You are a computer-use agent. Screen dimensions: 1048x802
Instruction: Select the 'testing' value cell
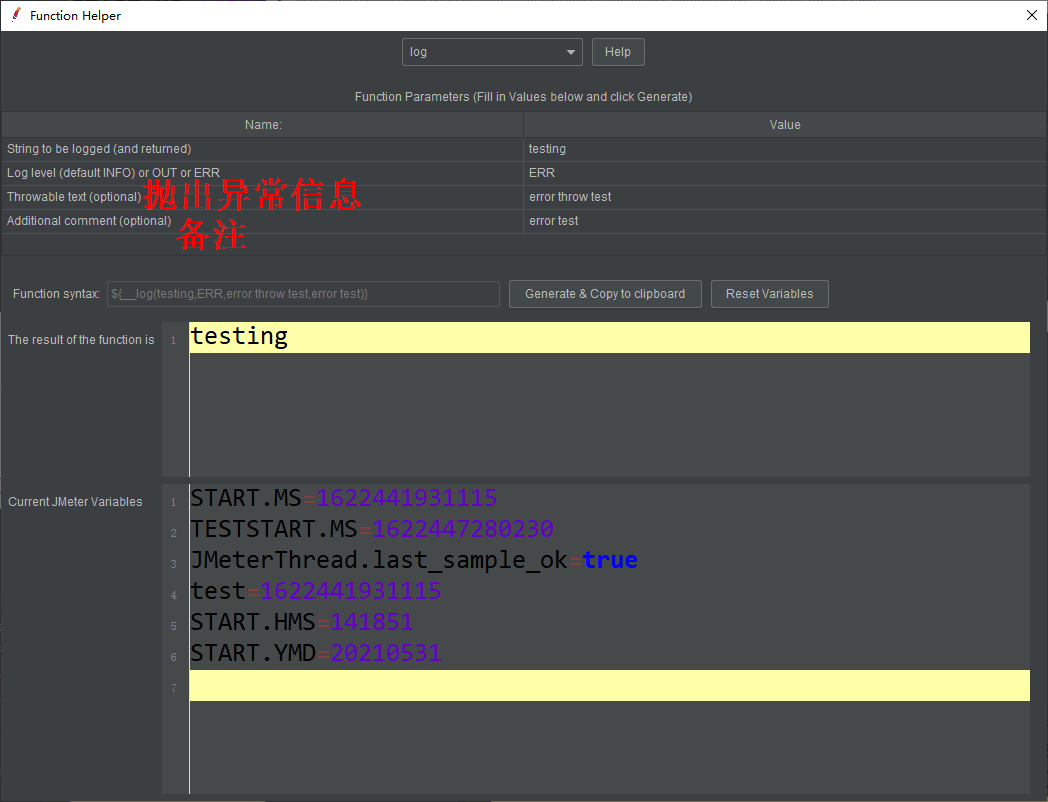(x=785, y=149)
